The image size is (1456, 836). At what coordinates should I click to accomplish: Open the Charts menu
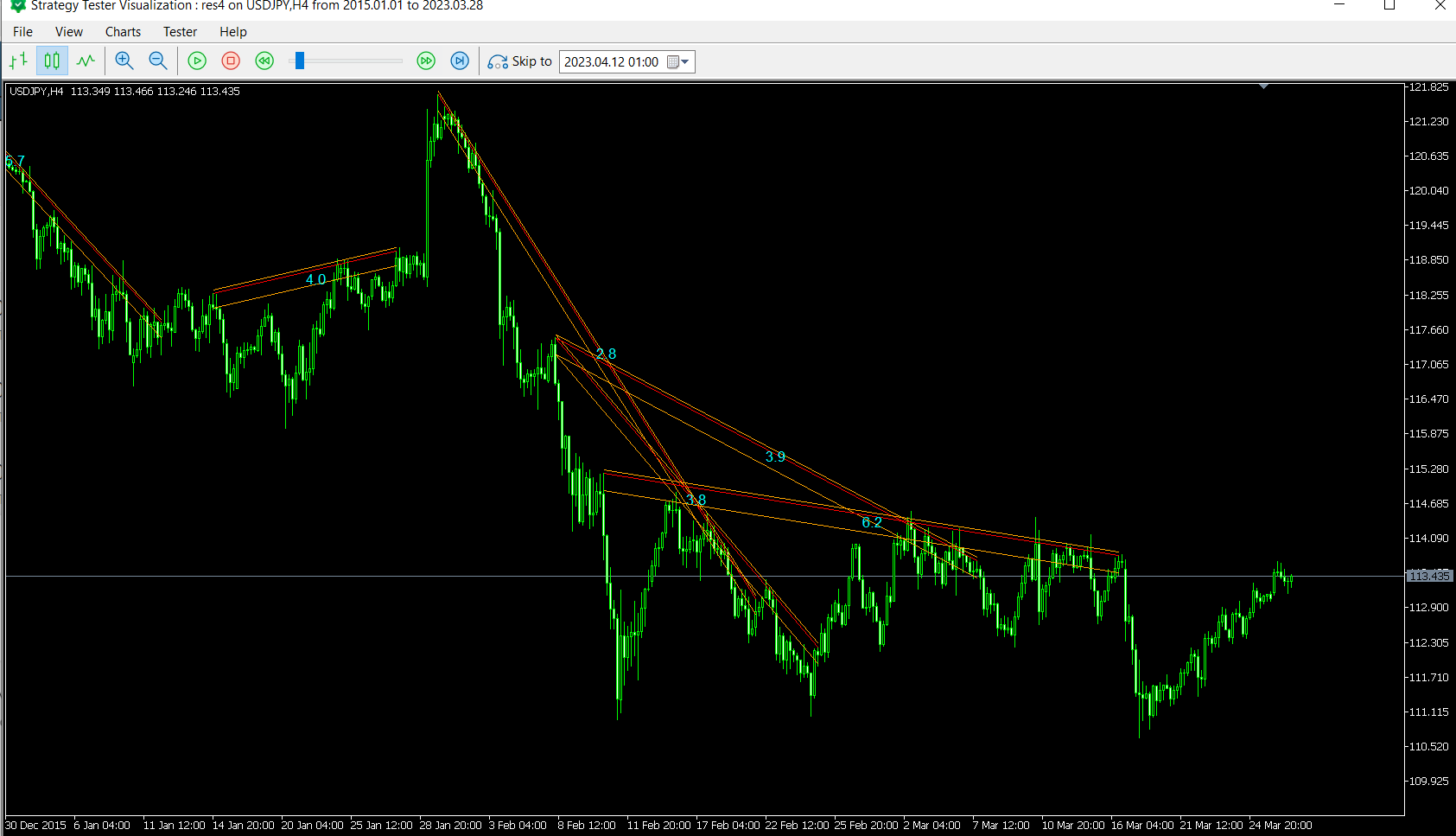pos(123,32)
